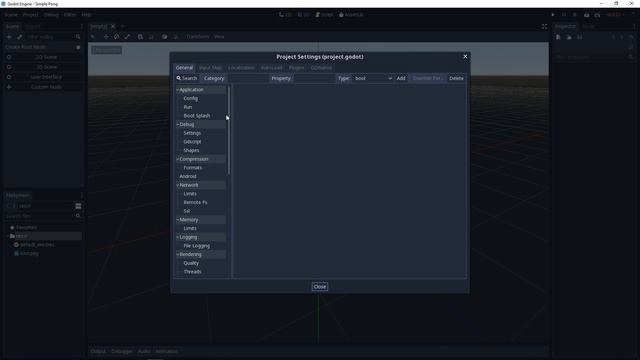Open the Type dropdown showing bool
The width and height of the screenshot is (640, 360).
(373, 78)
